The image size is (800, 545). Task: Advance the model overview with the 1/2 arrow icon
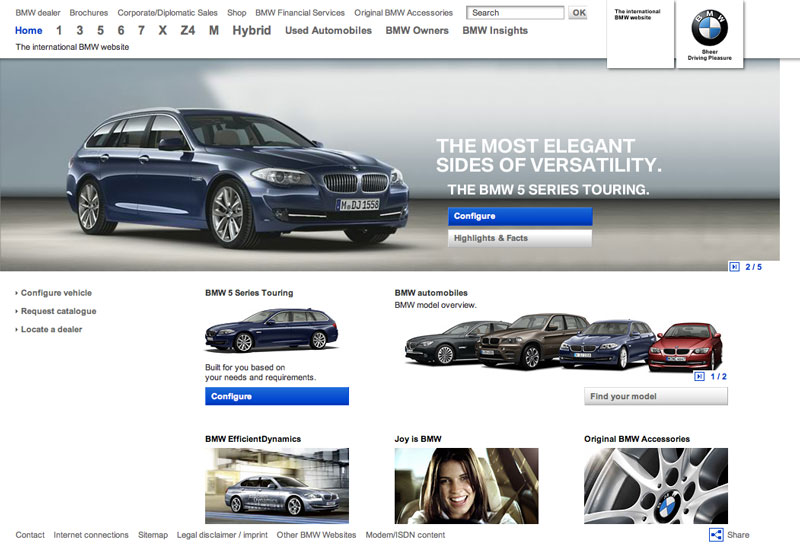point(699,377)
